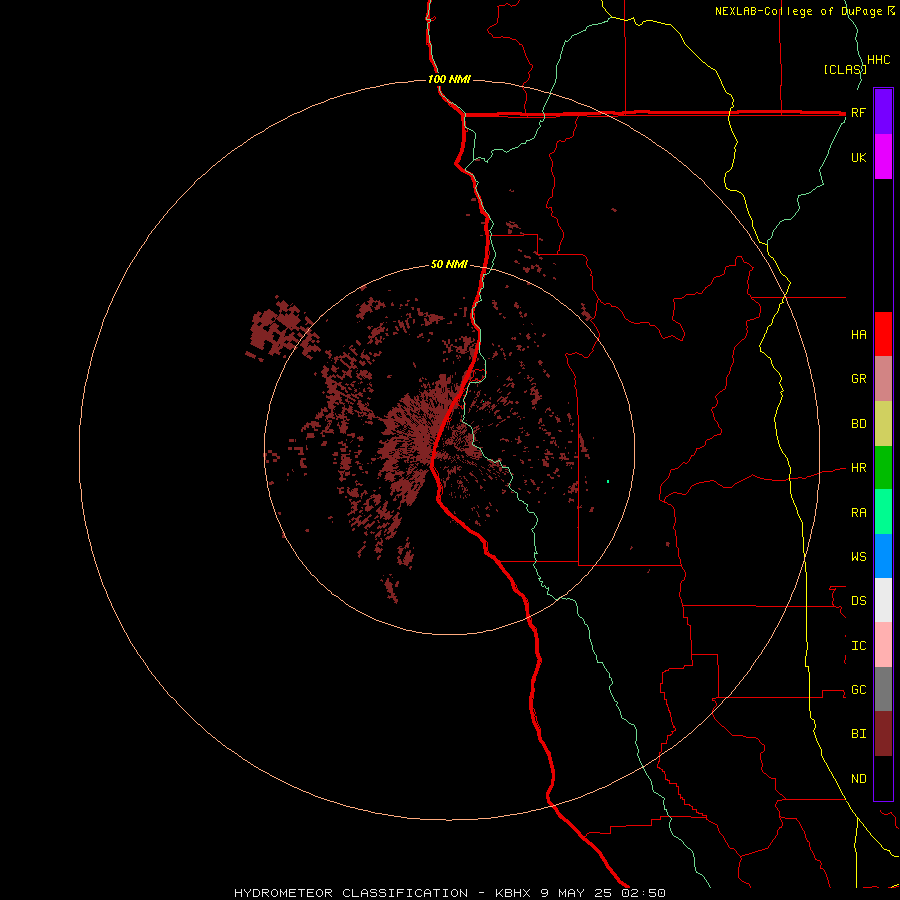Select the white DS legend swatch

883,600
